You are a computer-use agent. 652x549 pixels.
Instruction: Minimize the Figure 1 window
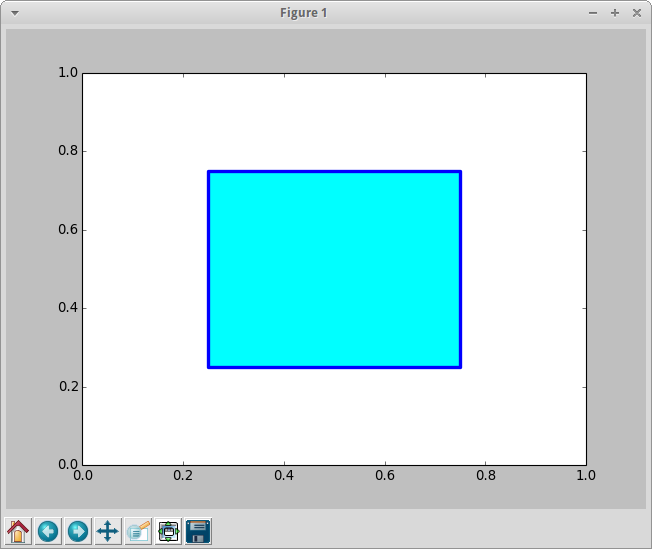(x=593, y=13)
